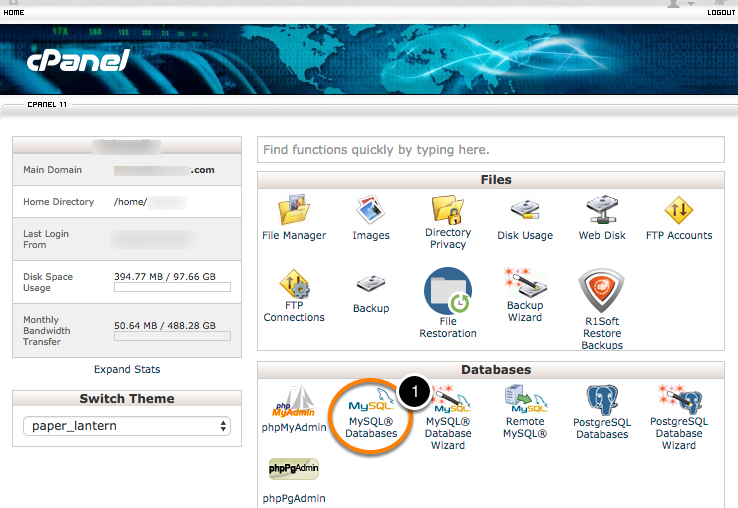Open the File Manager icon
738x508 pixels.
[294, 210]
